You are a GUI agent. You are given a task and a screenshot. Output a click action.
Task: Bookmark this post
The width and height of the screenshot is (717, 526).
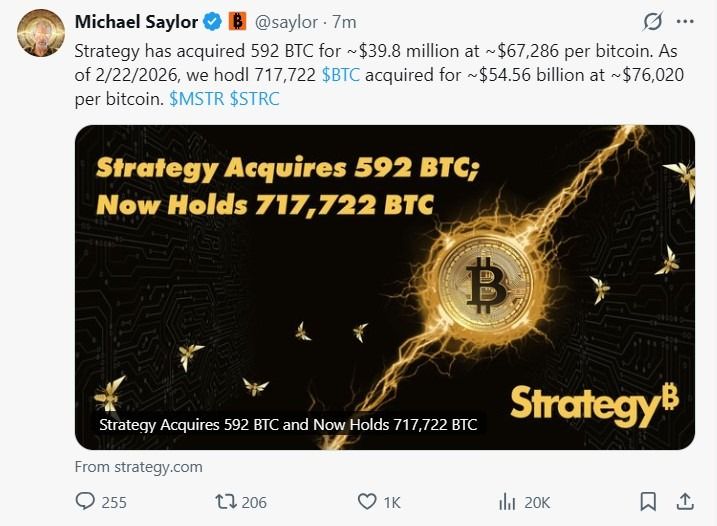tap(648, 501)
